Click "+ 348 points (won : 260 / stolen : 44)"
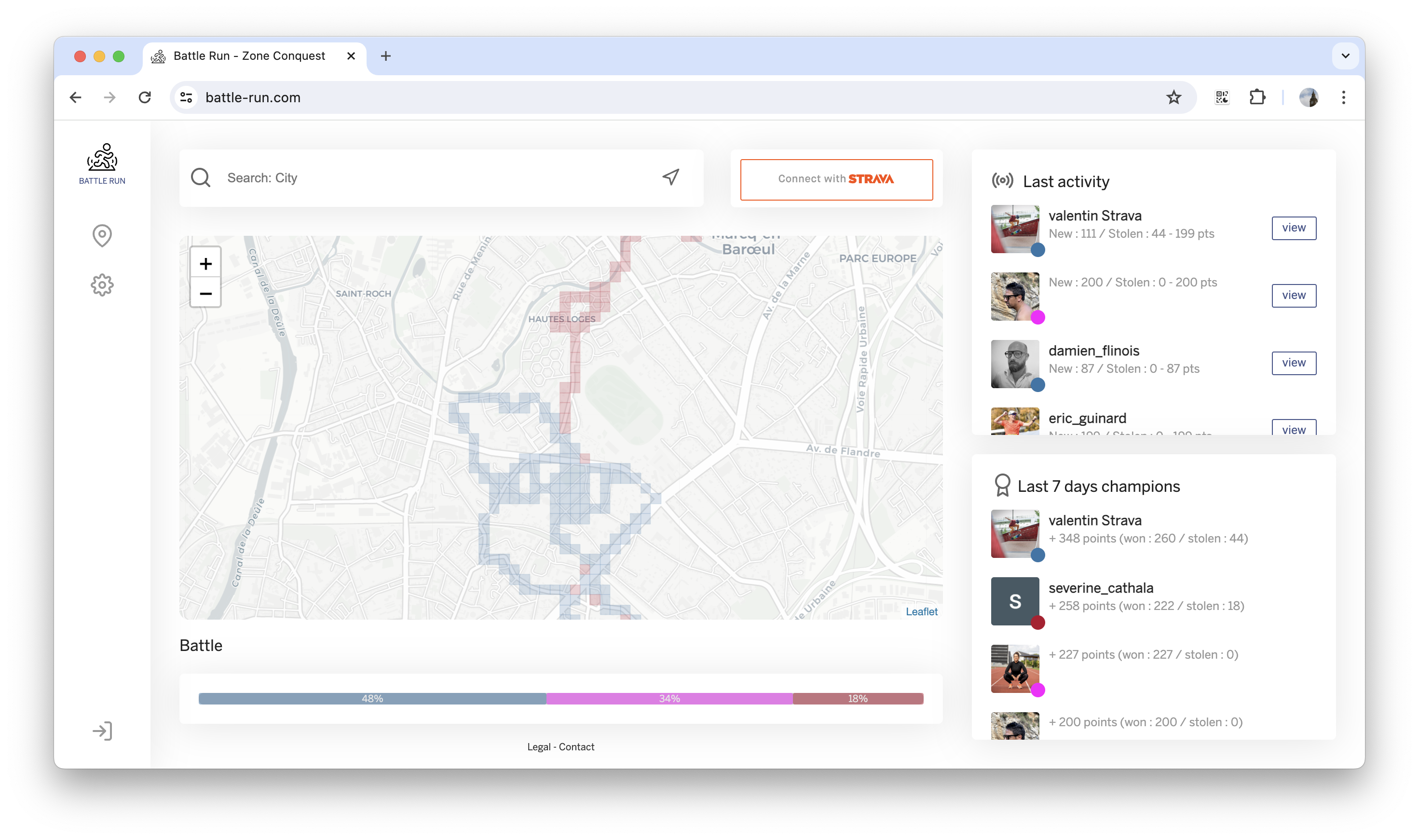Viewport: 1419px width, 840px height. point(1148,538)
